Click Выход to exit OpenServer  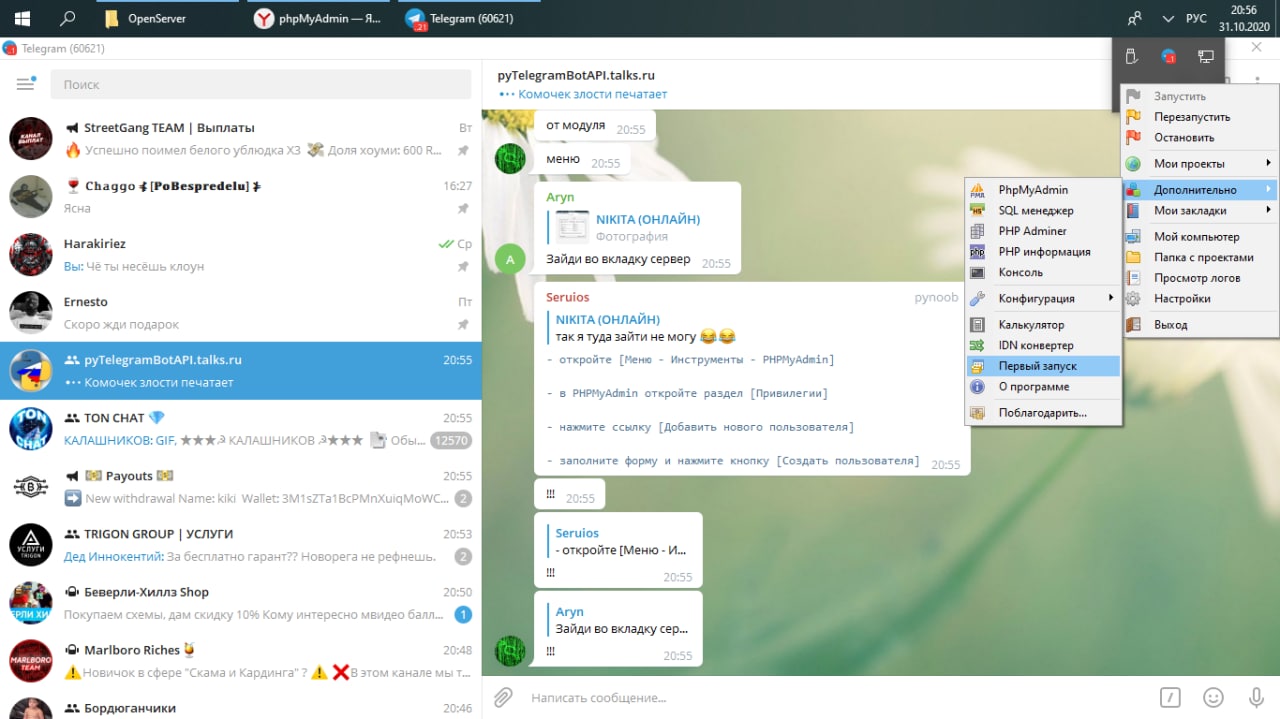tap(1199, 325)
